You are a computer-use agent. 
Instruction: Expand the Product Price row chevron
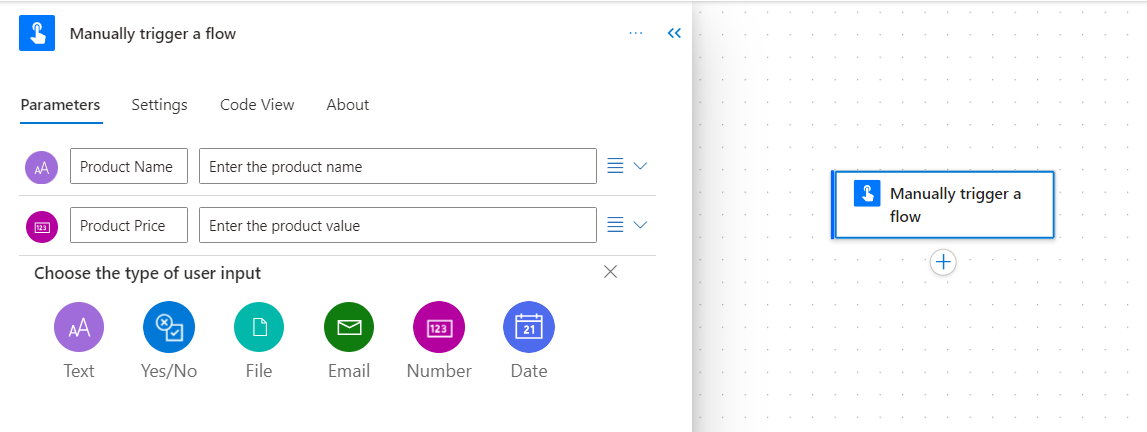point(640,225)
